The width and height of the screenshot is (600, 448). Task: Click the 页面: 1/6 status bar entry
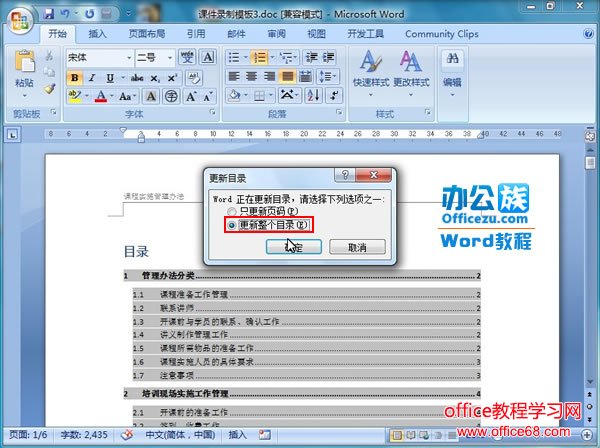tap(28, 435)
